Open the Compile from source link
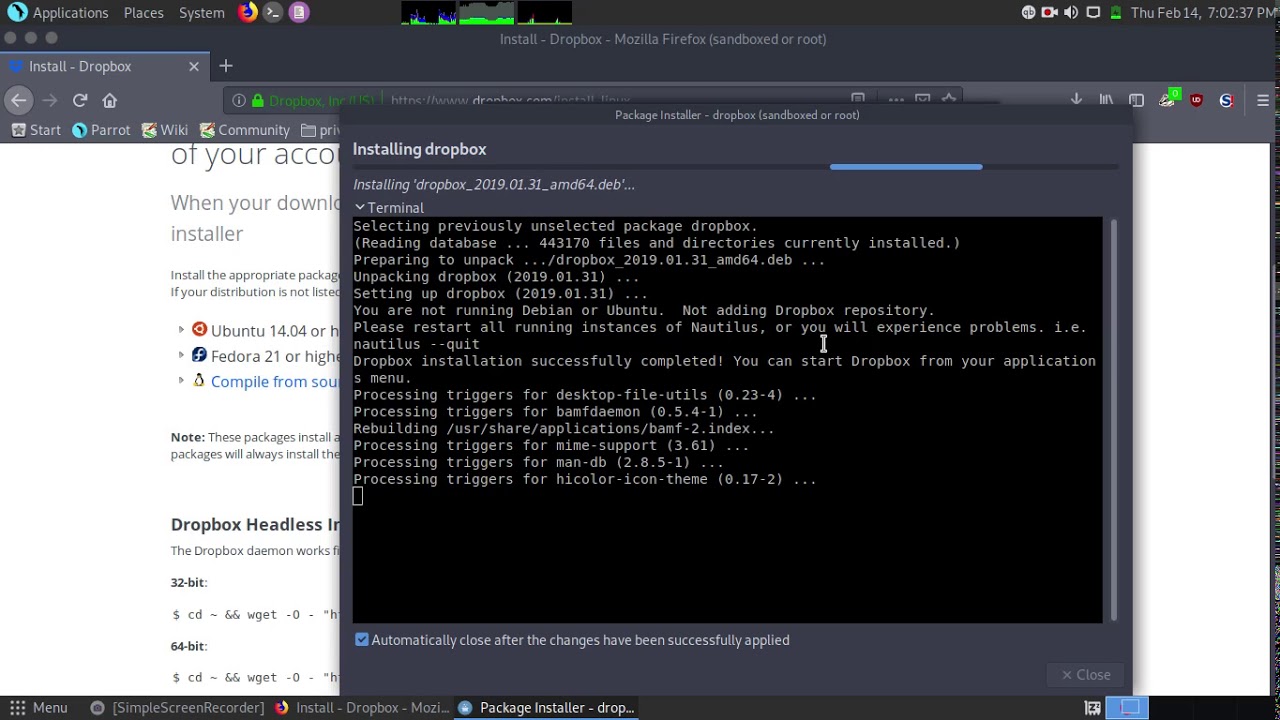 pos(275,381)
